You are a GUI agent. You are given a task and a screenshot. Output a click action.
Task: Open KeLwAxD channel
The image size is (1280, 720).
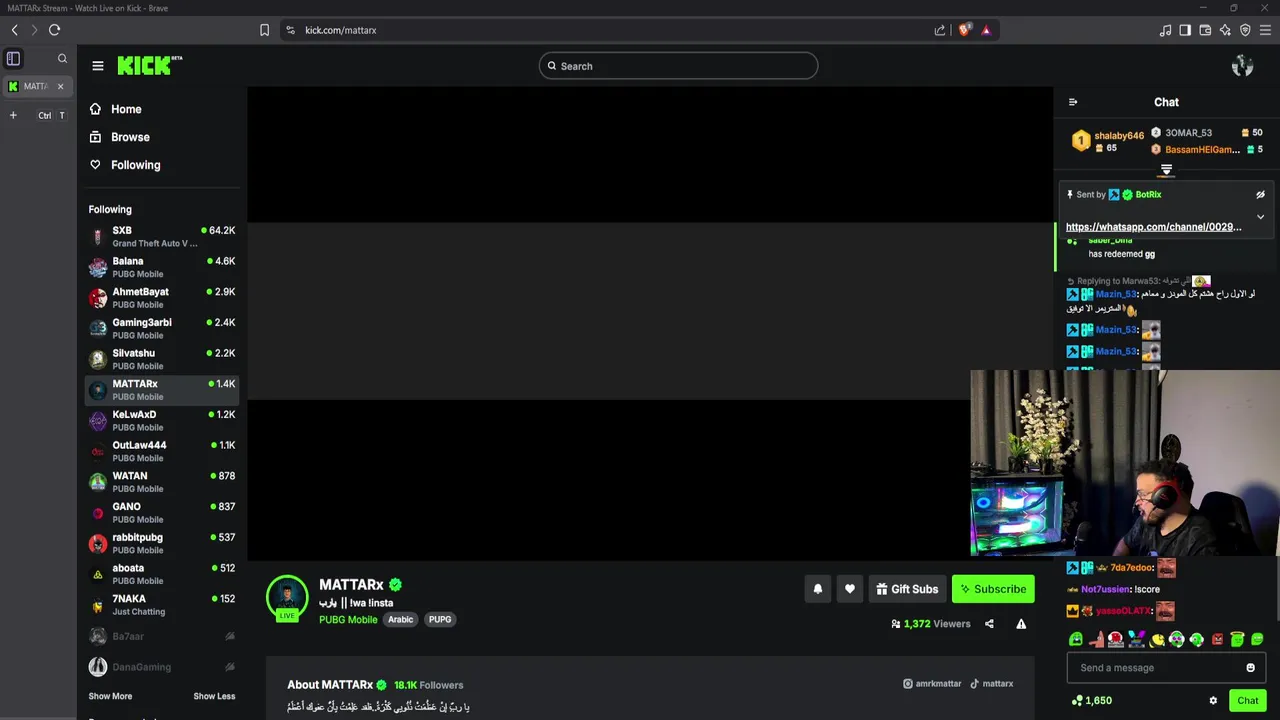162,421
